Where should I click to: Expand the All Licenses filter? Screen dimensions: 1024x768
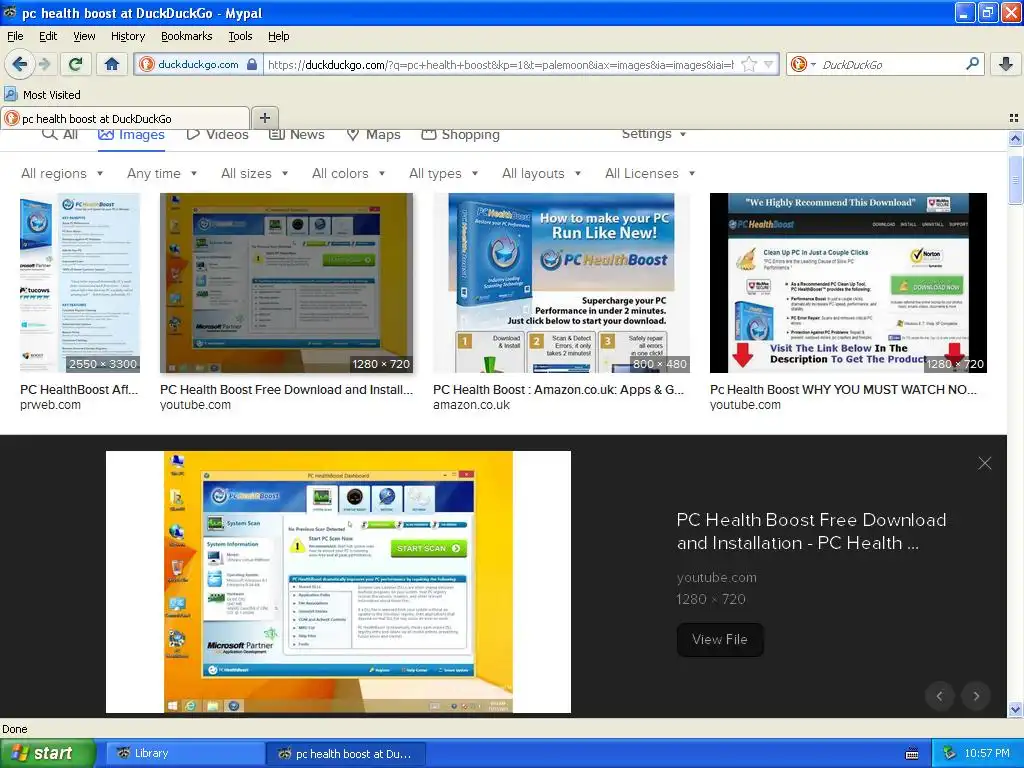(650, 173)
